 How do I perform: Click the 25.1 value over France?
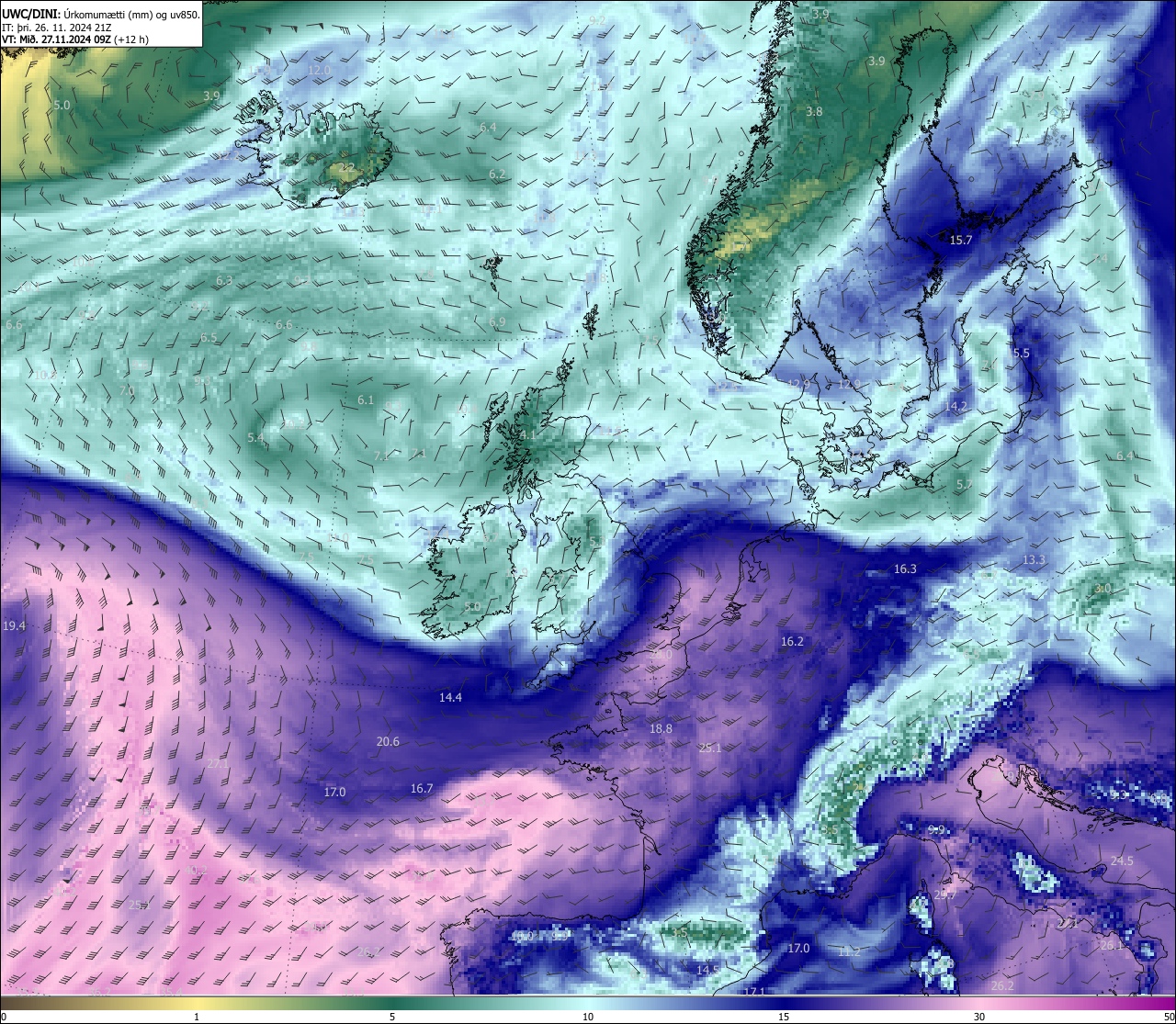coord(710,748)
